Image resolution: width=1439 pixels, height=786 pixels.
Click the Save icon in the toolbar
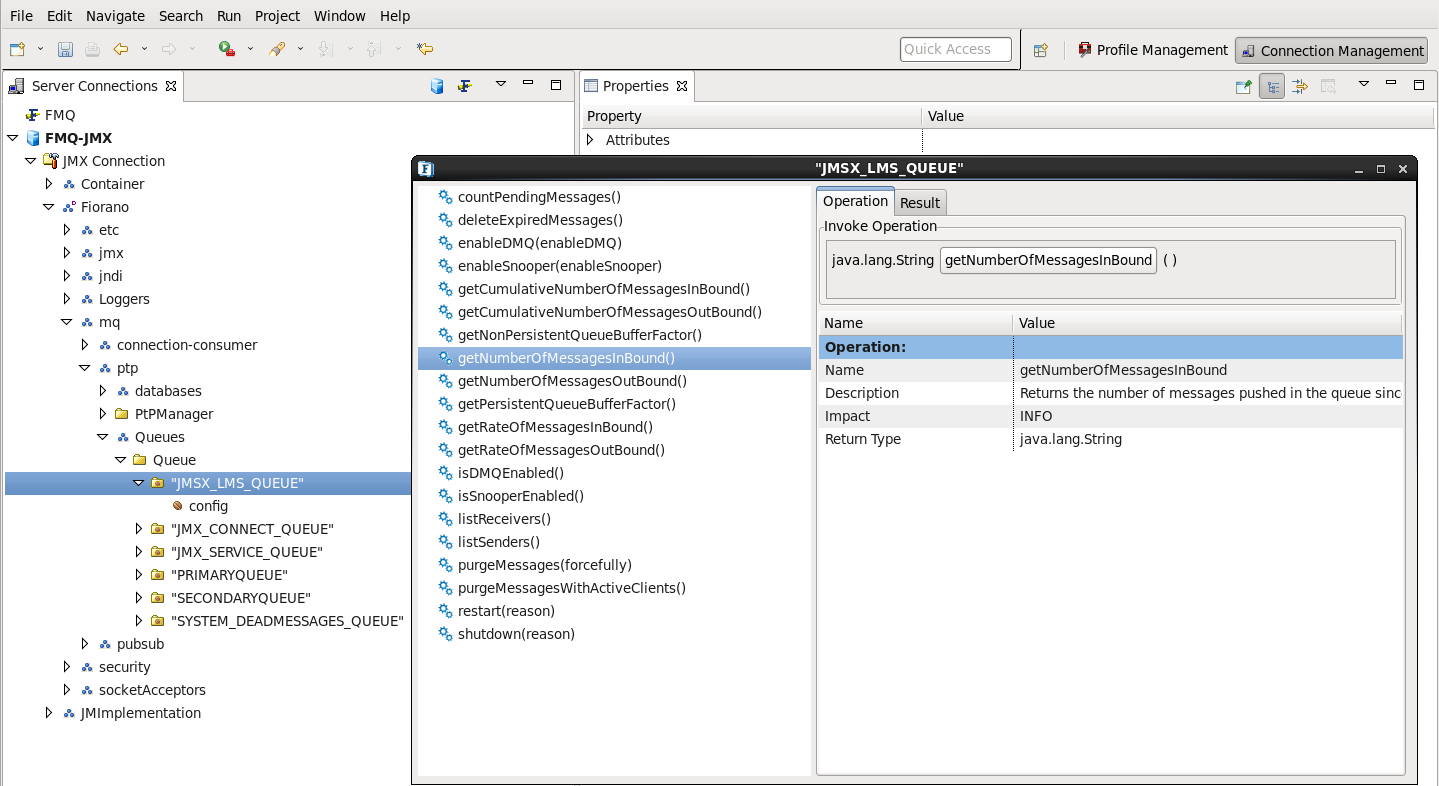coord(65,49)
